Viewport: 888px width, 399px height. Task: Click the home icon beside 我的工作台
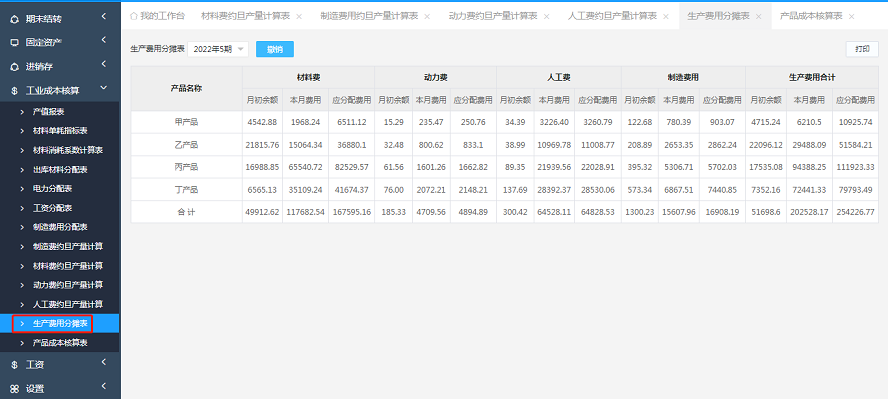coord(134,16)
